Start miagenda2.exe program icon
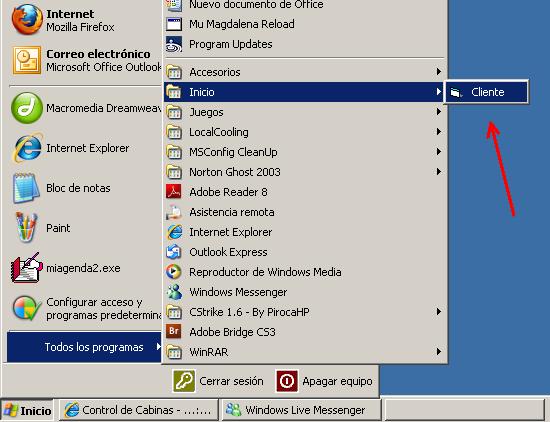Viewport: 550px width, 422px height. (x=27, y=268)
